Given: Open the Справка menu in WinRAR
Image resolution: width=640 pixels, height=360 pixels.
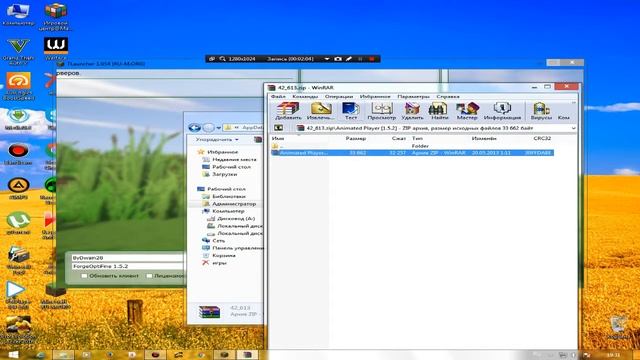Looking at the screenshot, I should click(x=448, y=96).
